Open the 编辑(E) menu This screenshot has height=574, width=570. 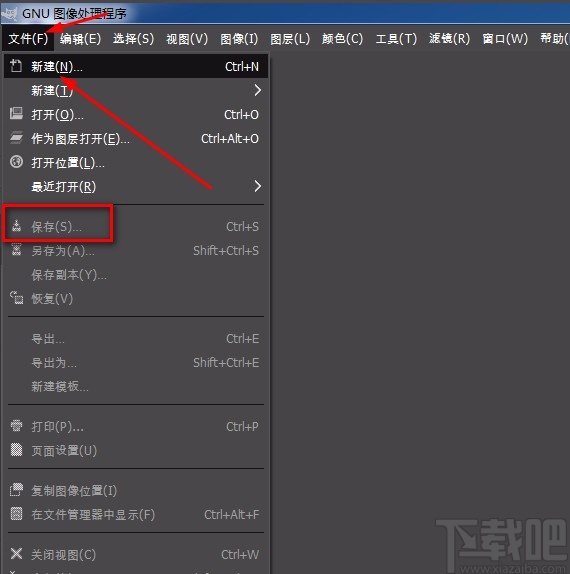[81, 38]
